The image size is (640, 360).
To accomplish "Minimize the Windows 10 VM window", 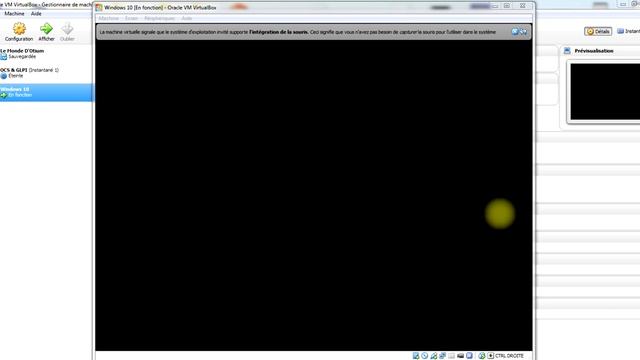I will pyautogui.click(x=495, y=6).
